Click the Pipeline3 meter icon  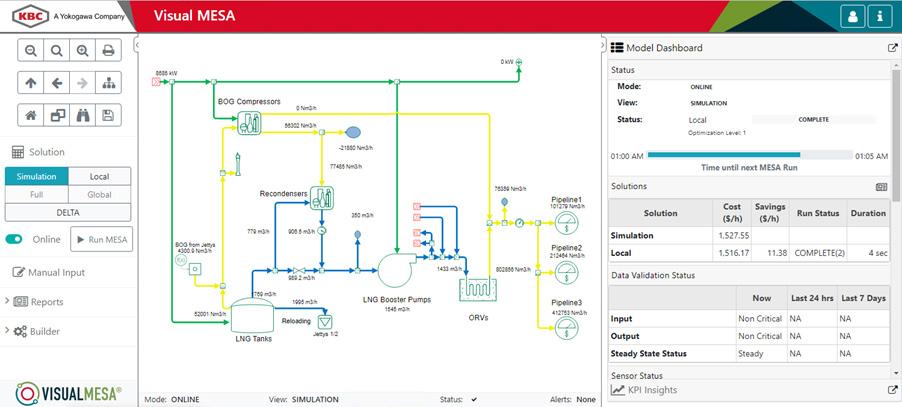tap(567, 328)
